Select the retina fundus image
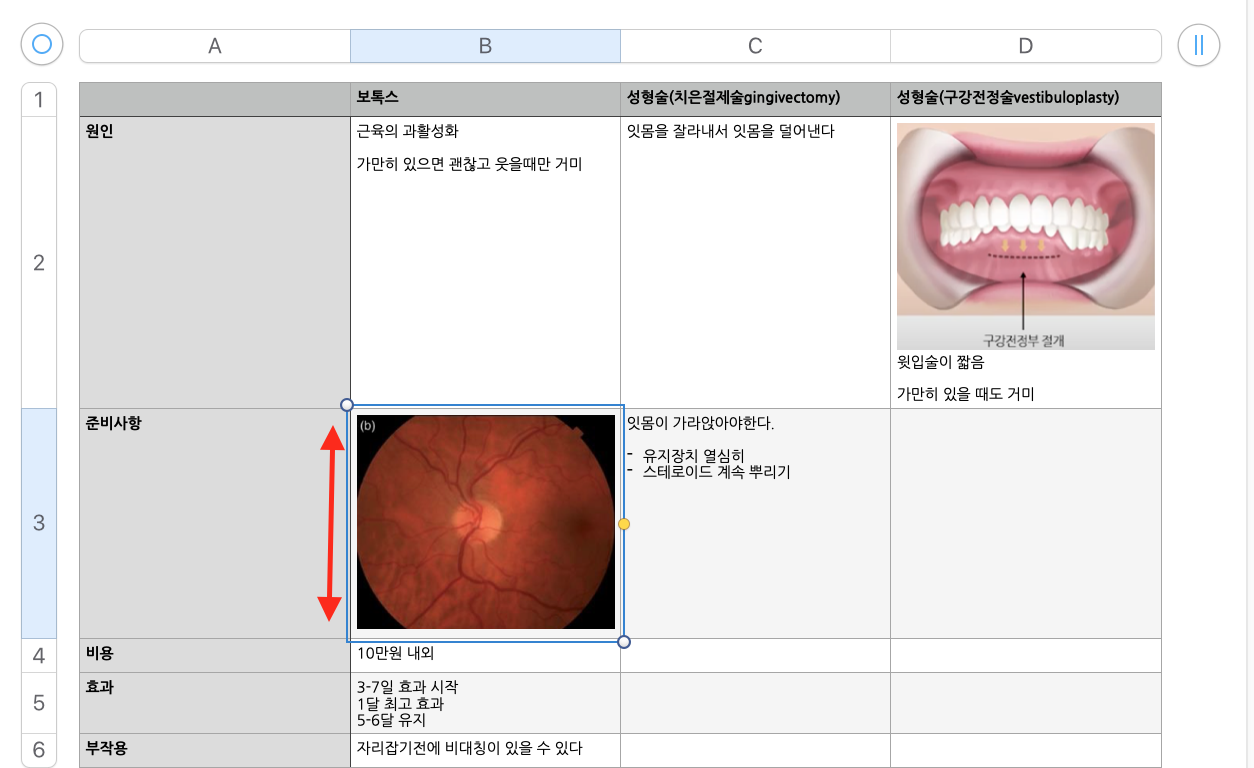 coord(486,522)
